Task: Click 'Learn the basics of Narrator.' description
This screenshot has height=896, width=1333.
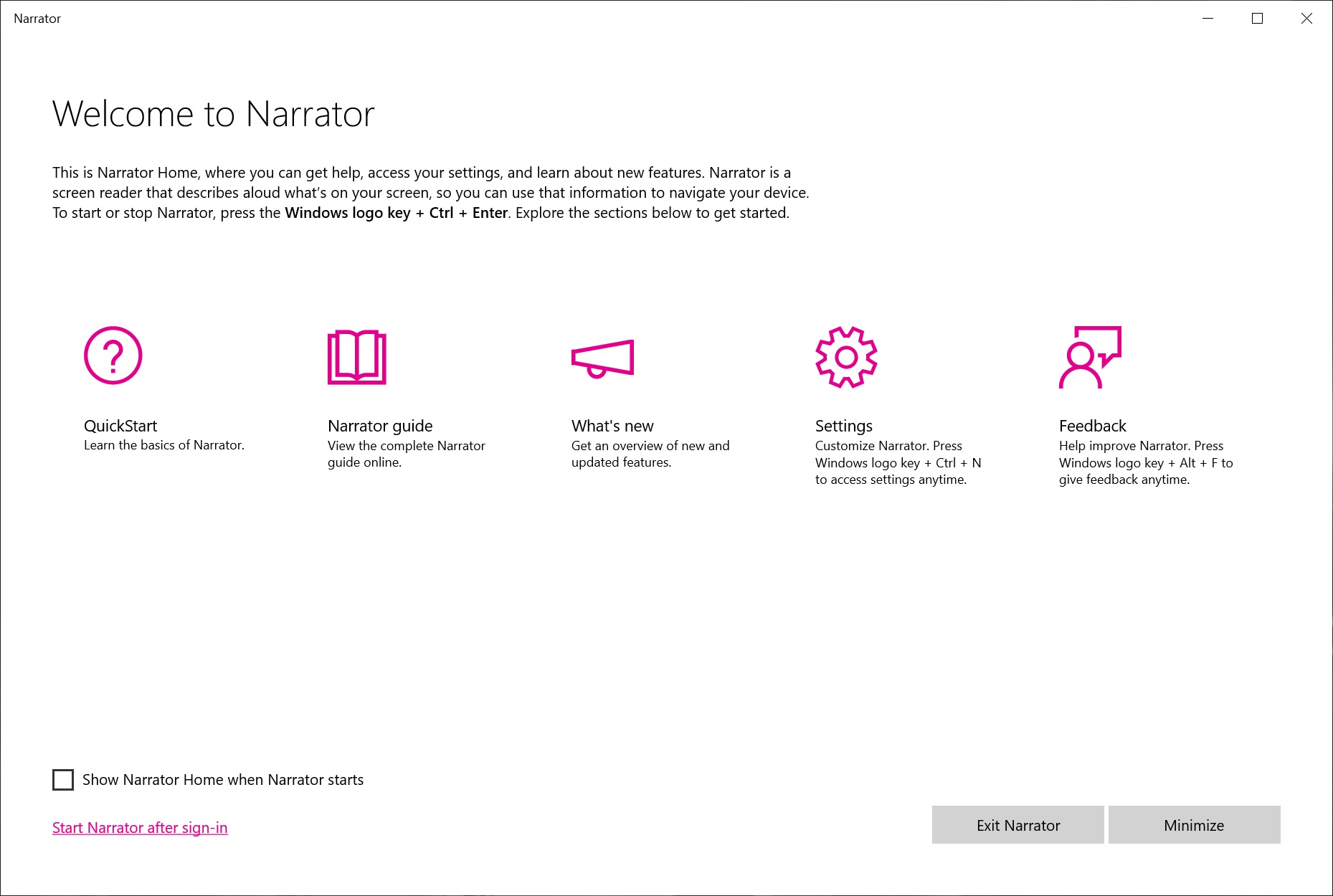Action: [164, 445]
